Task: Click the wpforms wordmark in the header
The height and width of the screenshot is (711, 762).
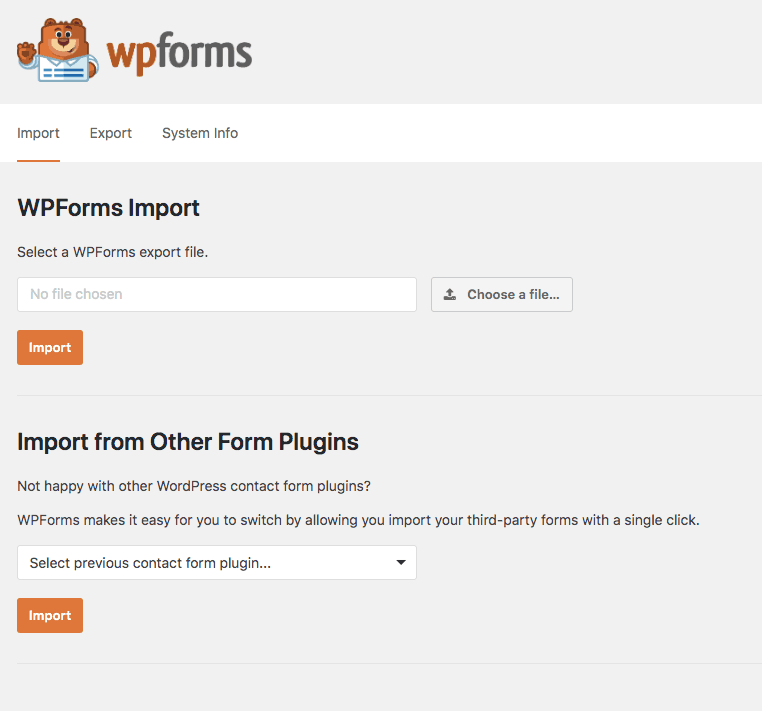Action: (179, 53)
